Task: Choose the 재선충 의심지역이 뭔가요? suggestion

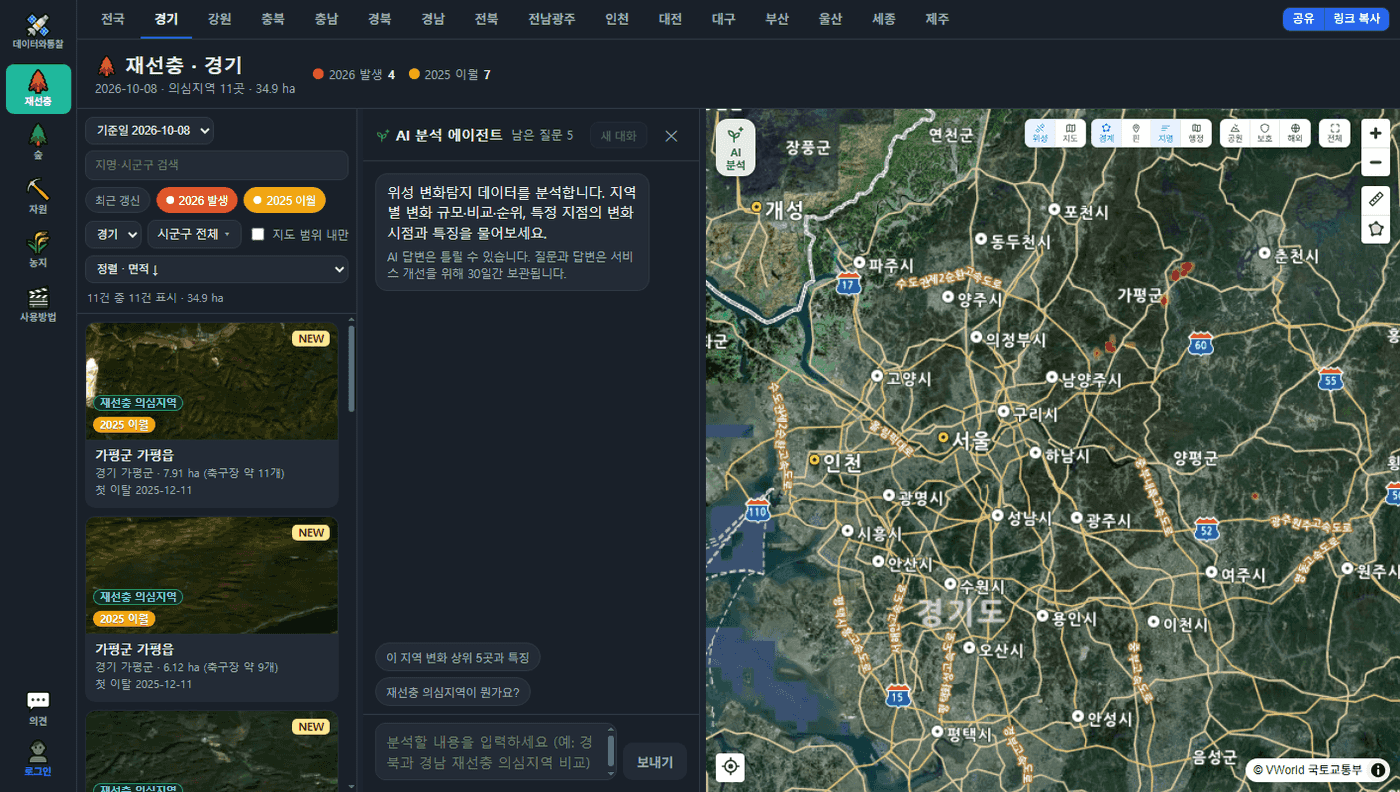Action: coord(453,692)
